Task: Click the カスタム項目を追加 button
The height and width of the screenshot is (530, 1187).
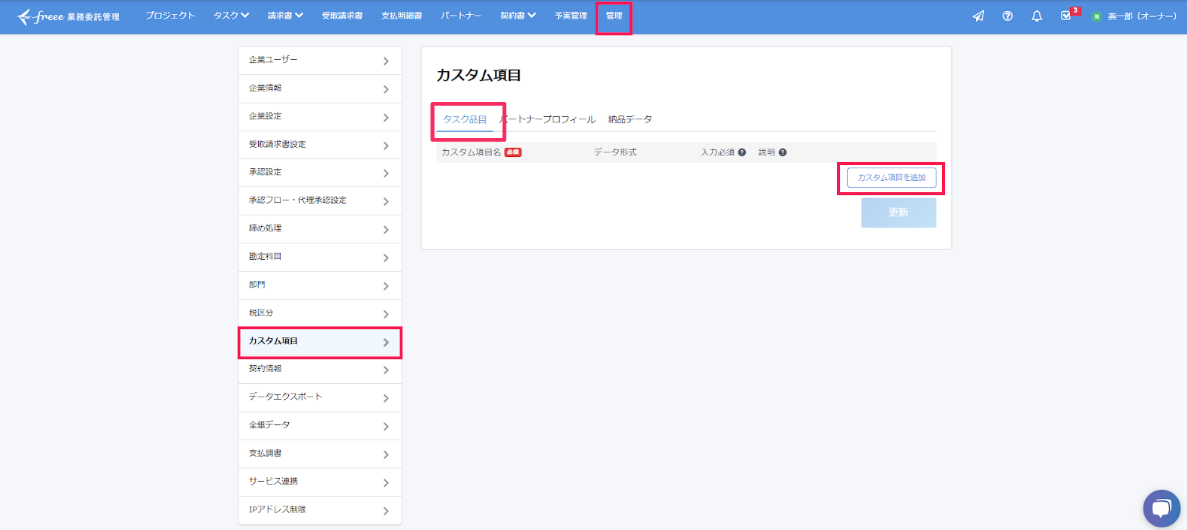Action: tap(891, 178)
